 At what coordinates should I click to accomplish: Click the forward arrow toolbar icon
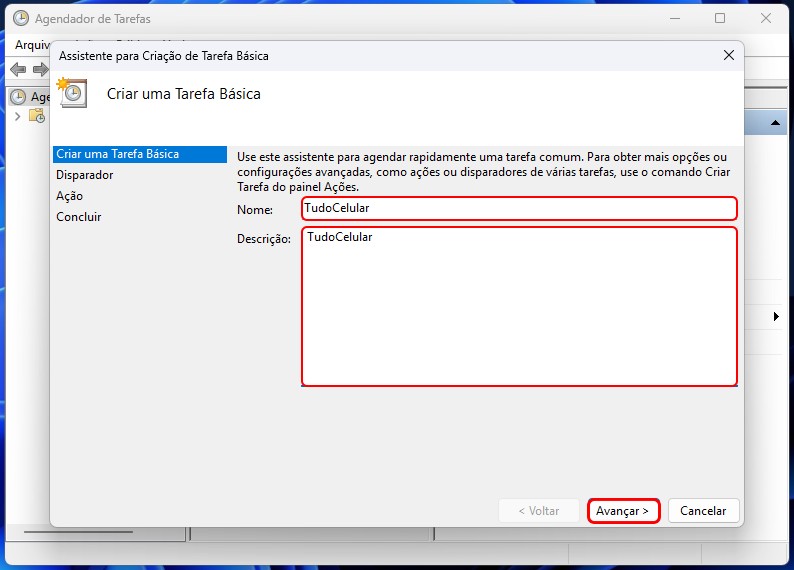[40, 69]
